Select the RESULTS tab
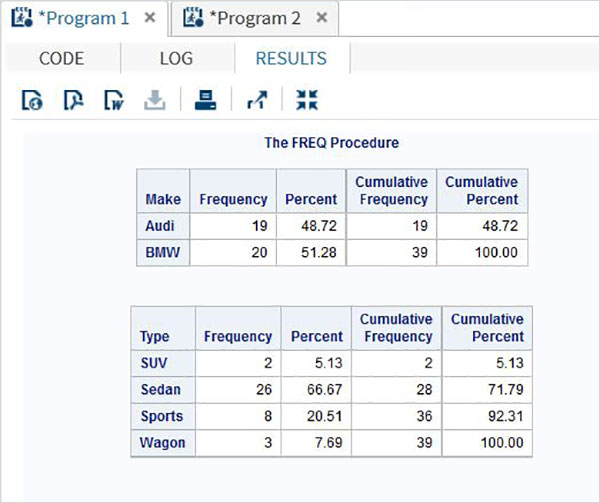 point(290,58)
